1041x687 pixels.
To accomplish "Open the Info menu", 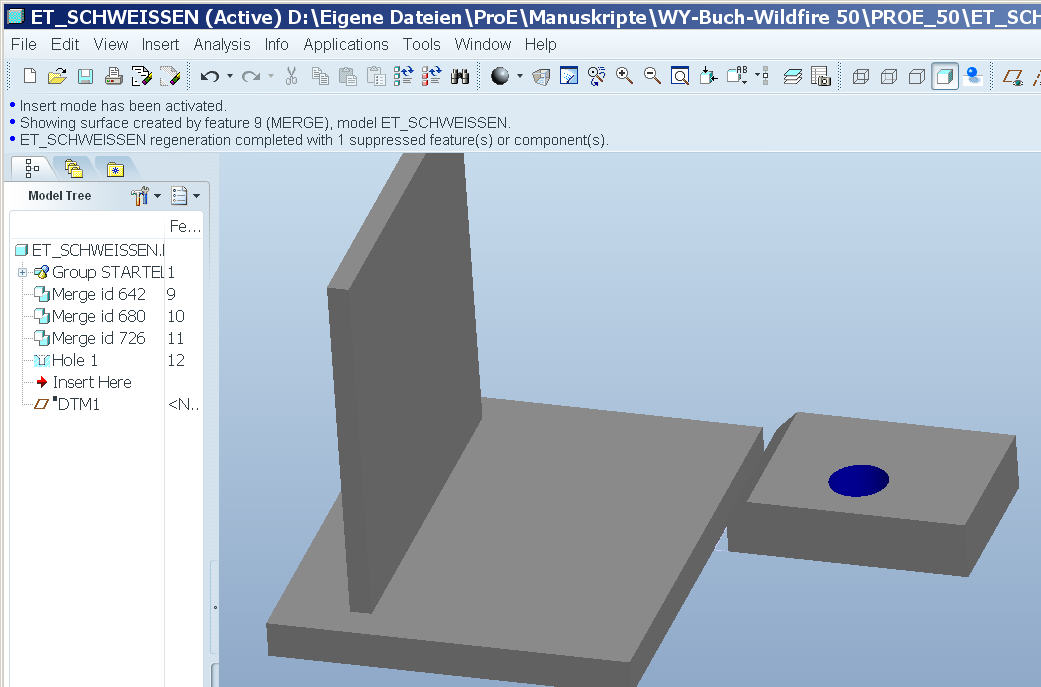I will (277, 44).
